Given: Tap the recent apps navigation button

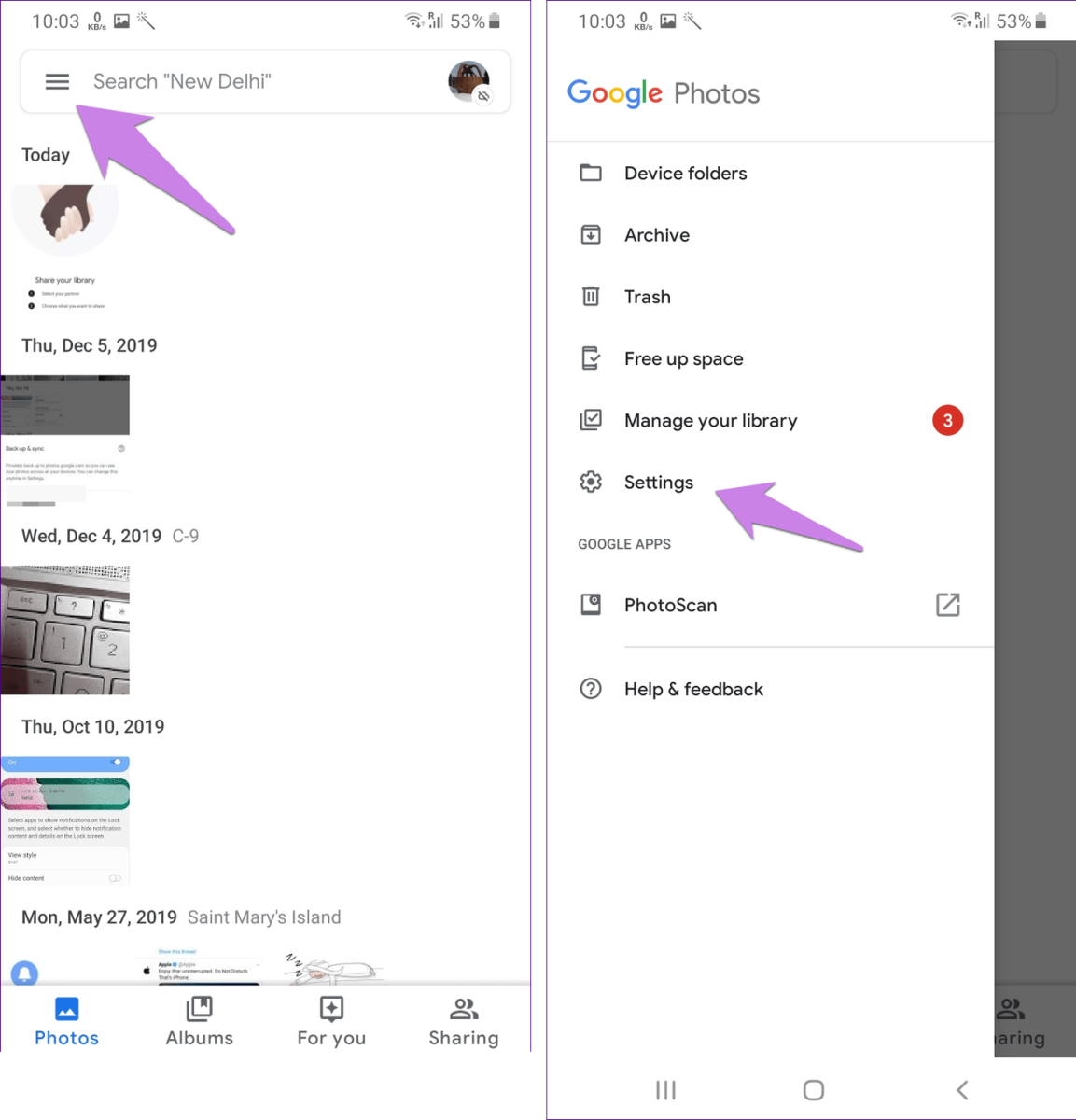Looking at the screenshot, I should tap(665, 1090).
